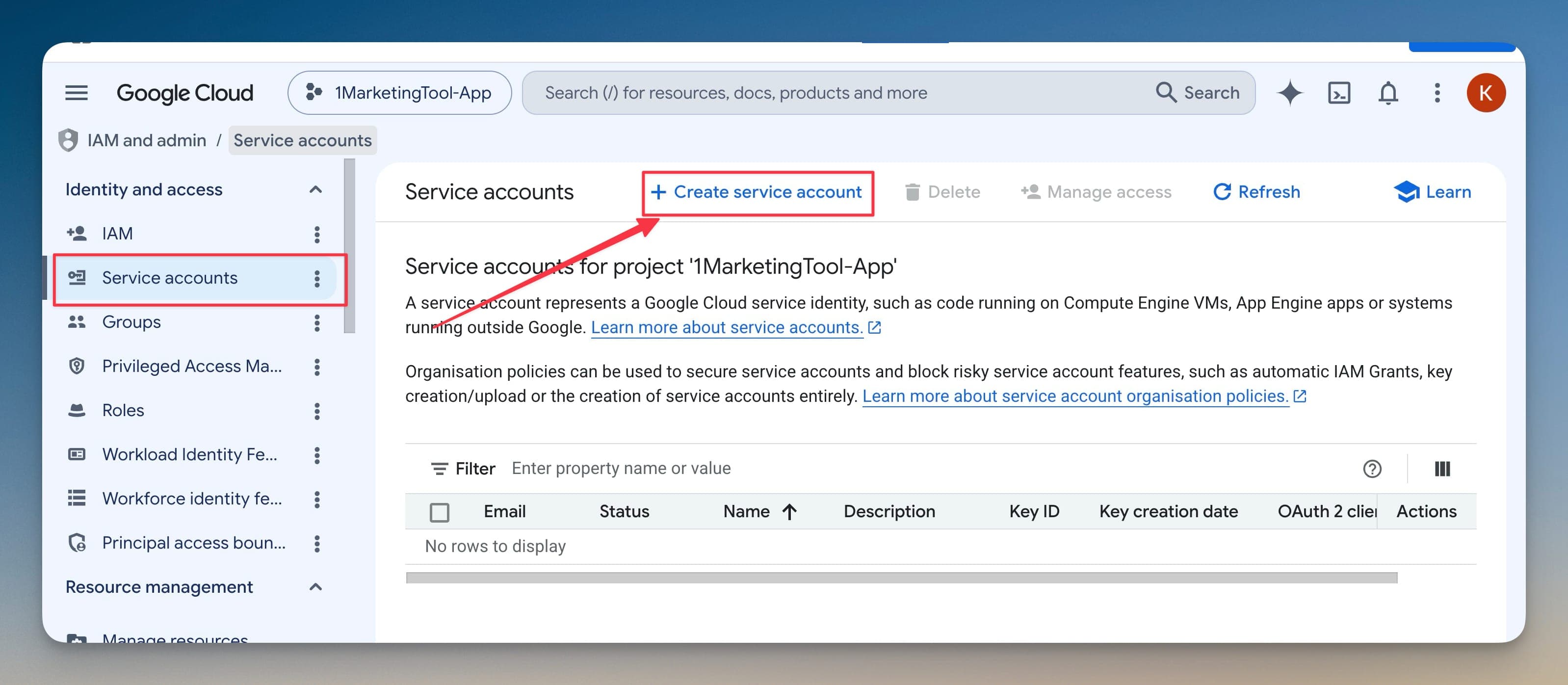Open the account avatar labeled K

[x=1486, y=93]
